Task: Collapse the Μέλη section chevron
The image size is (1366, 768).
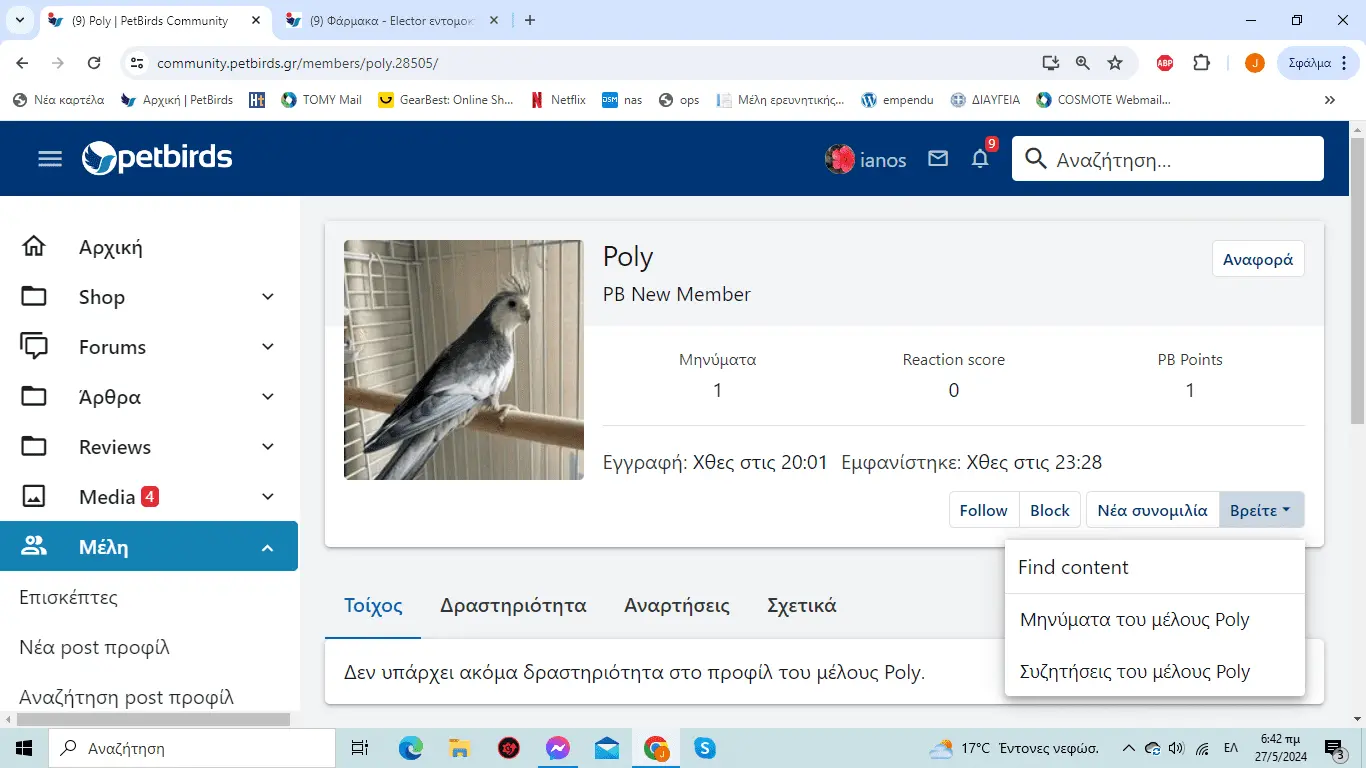Action: point(267,547)
